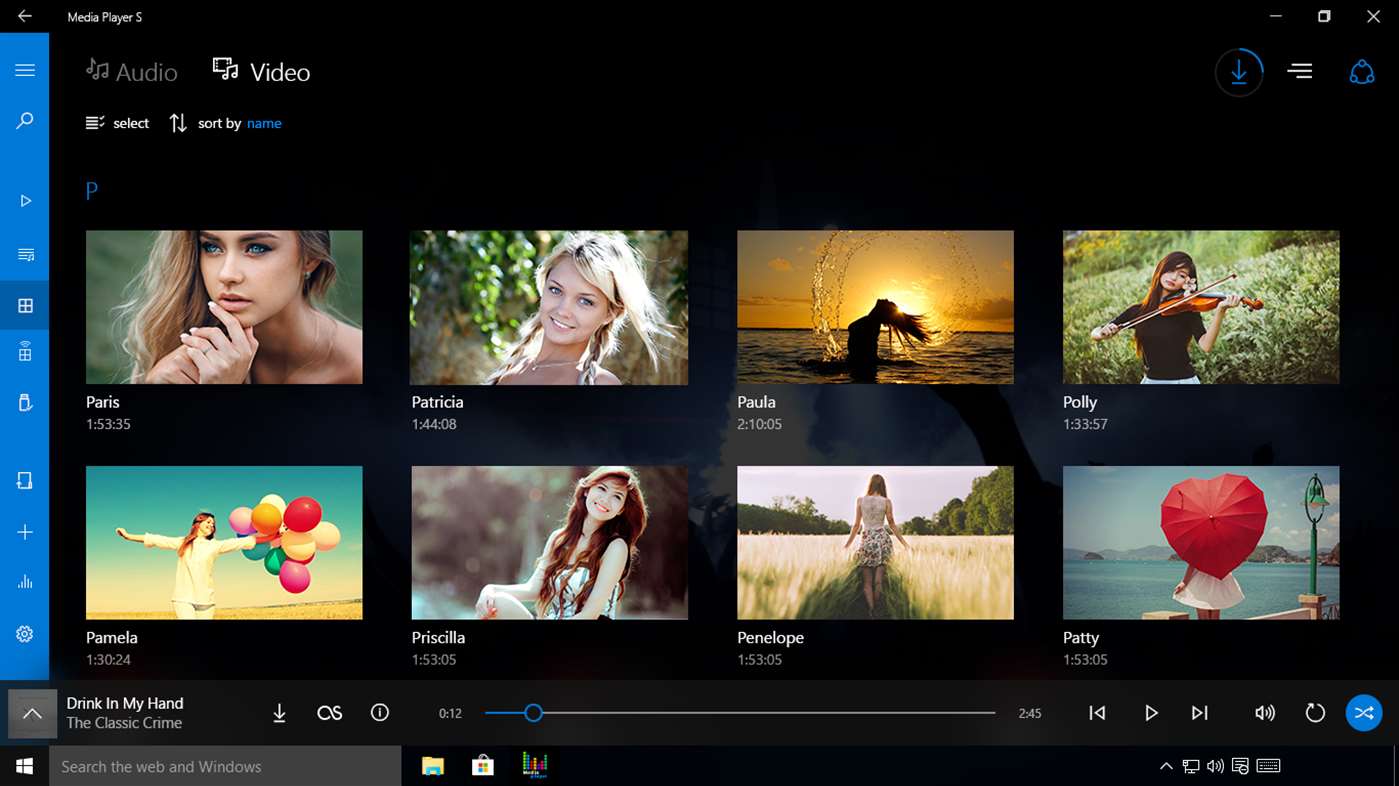
Task: Open the Store icon in taskbar
Action: click(483, 766)
